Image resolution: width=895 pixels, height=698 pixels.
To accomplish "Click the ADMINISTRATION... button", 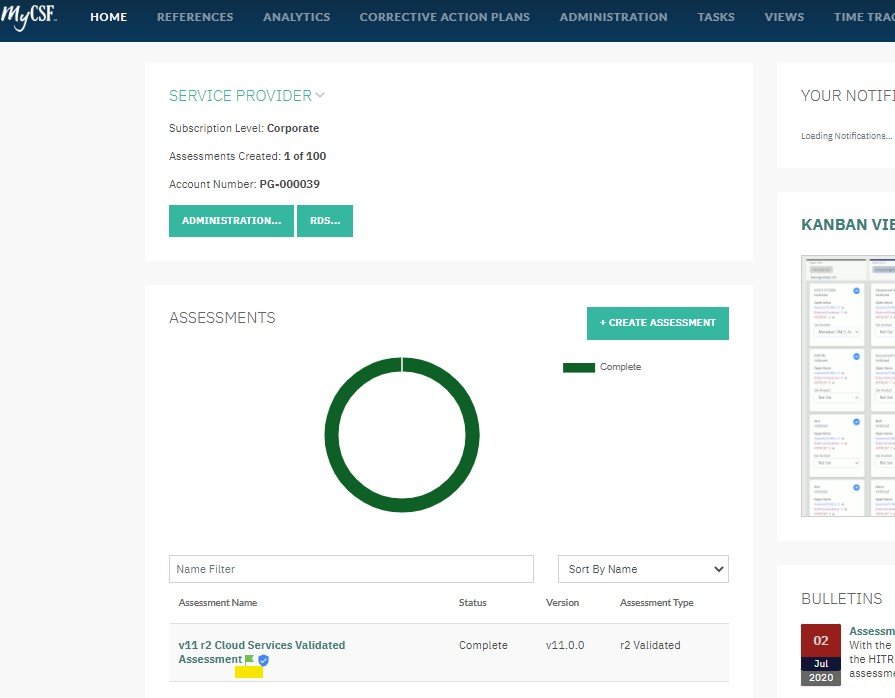I will (x=231, y=221).
